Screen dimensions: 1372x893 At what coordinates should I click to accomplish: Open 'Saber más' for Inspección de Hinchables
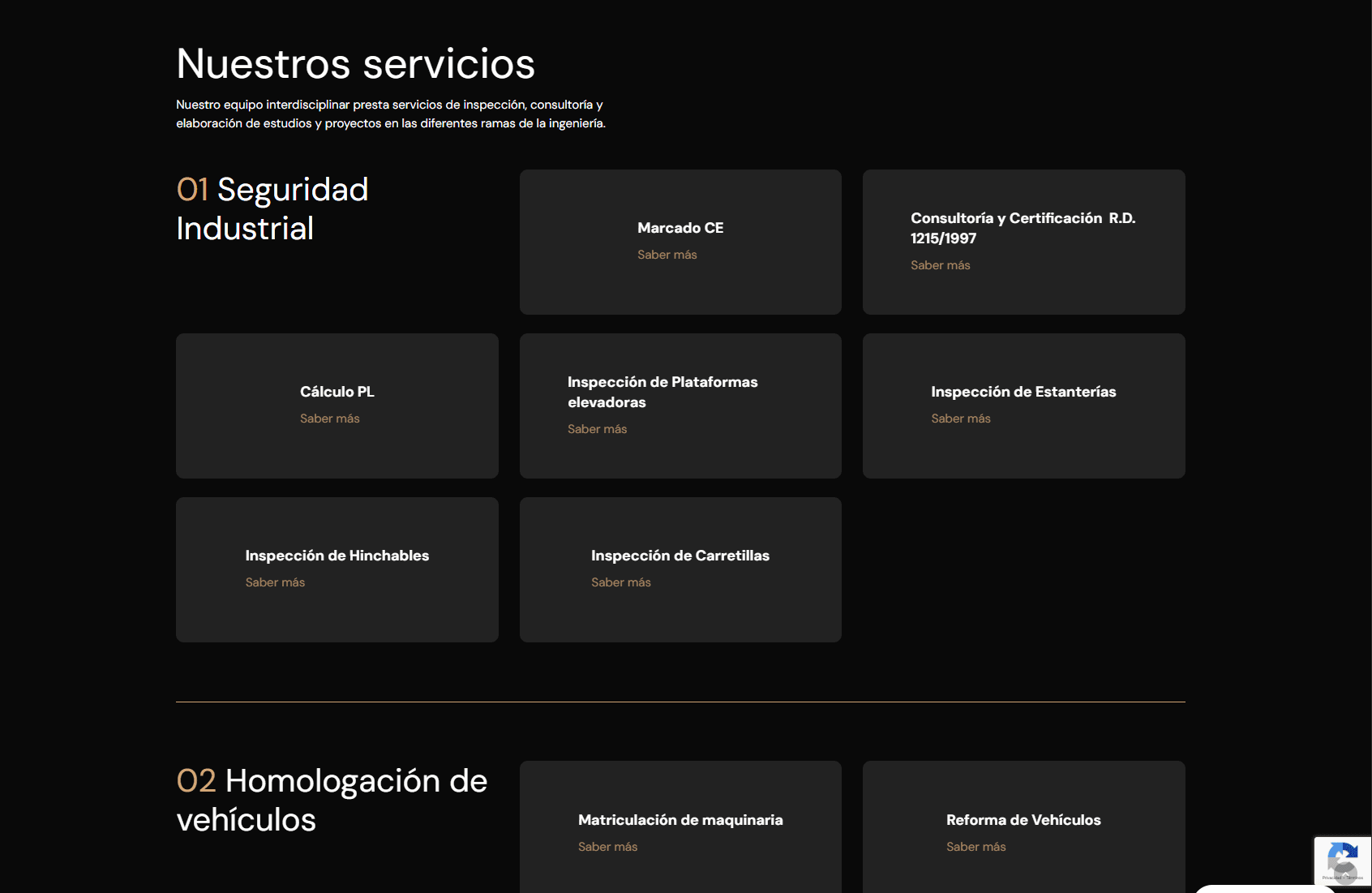(275, 582)
